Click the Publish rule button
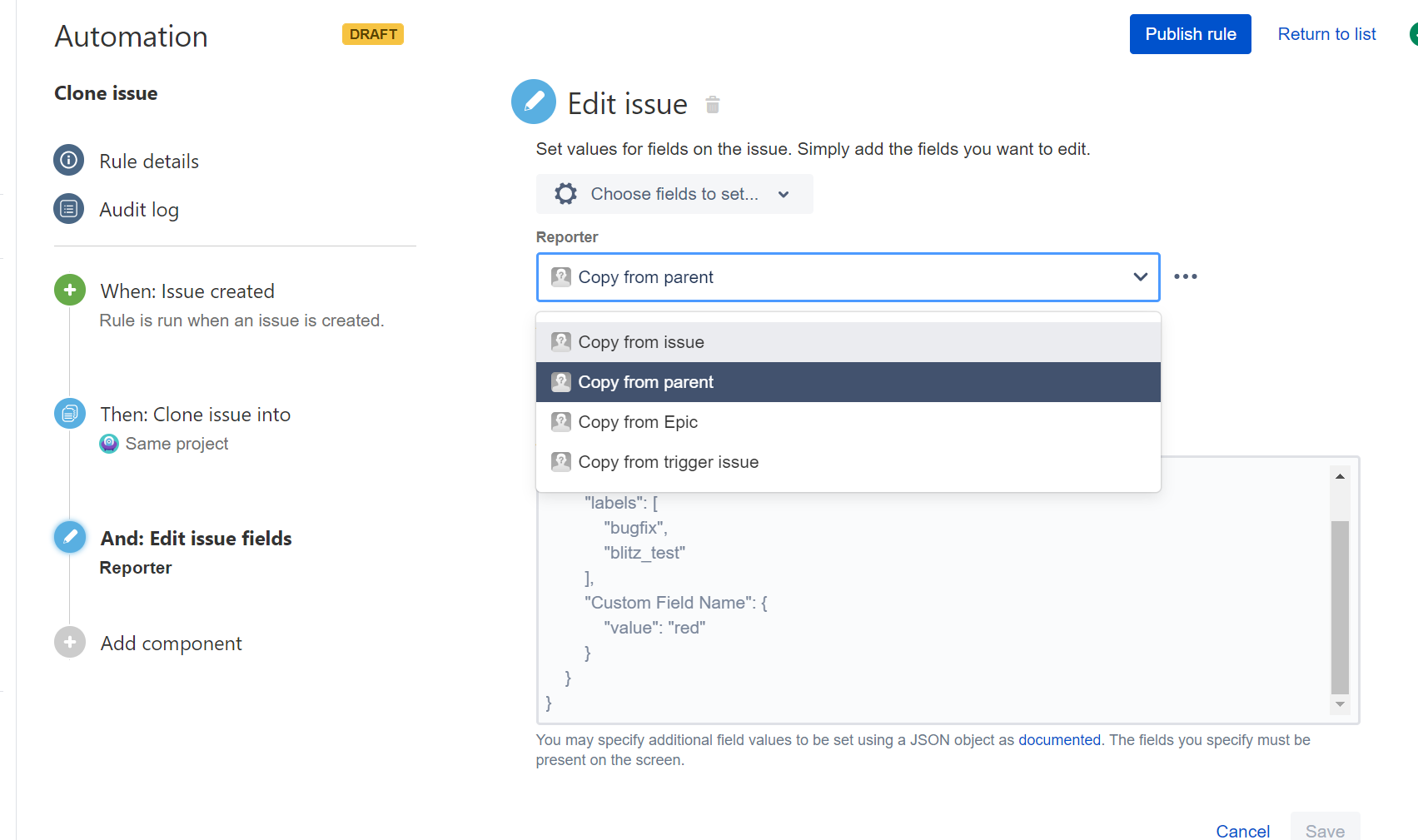The image size is (1418, 840). [x=1191, y=34]
